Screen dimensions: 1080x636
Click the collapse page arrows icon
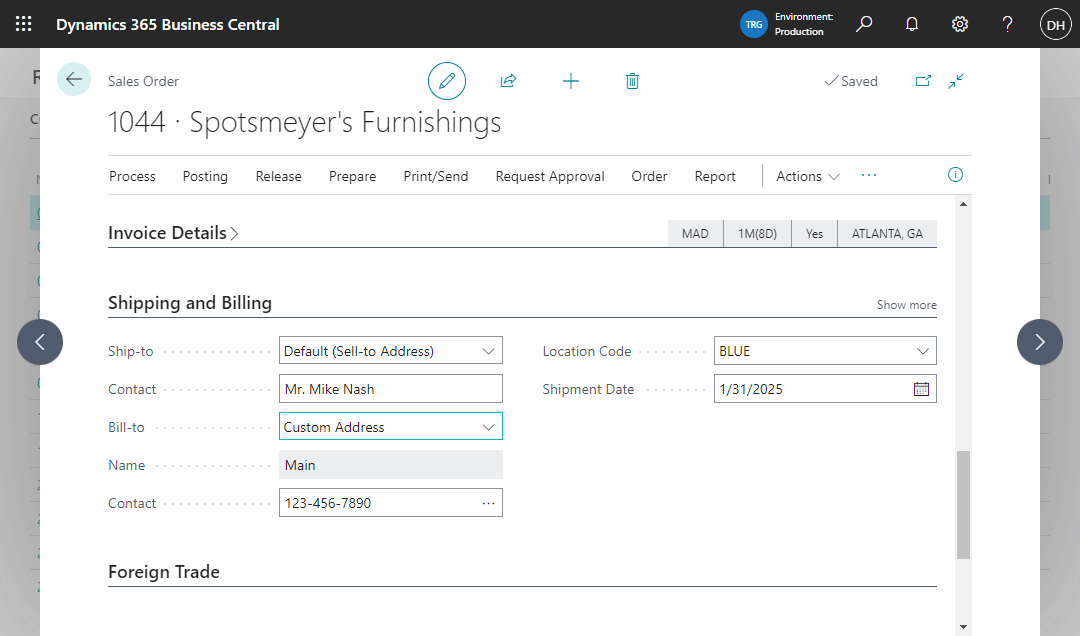pyautogui.click(x=956, y=81)
